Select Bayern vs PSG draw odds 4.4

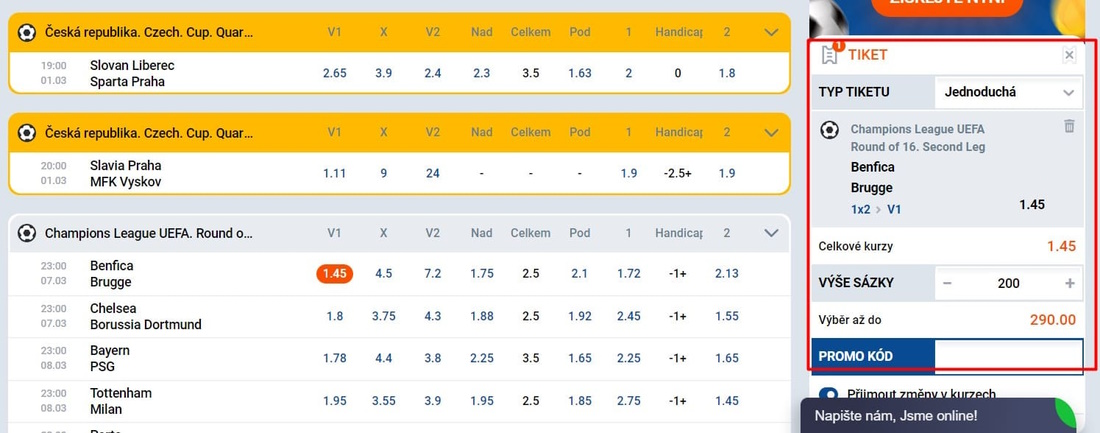(x=384, y=359)
